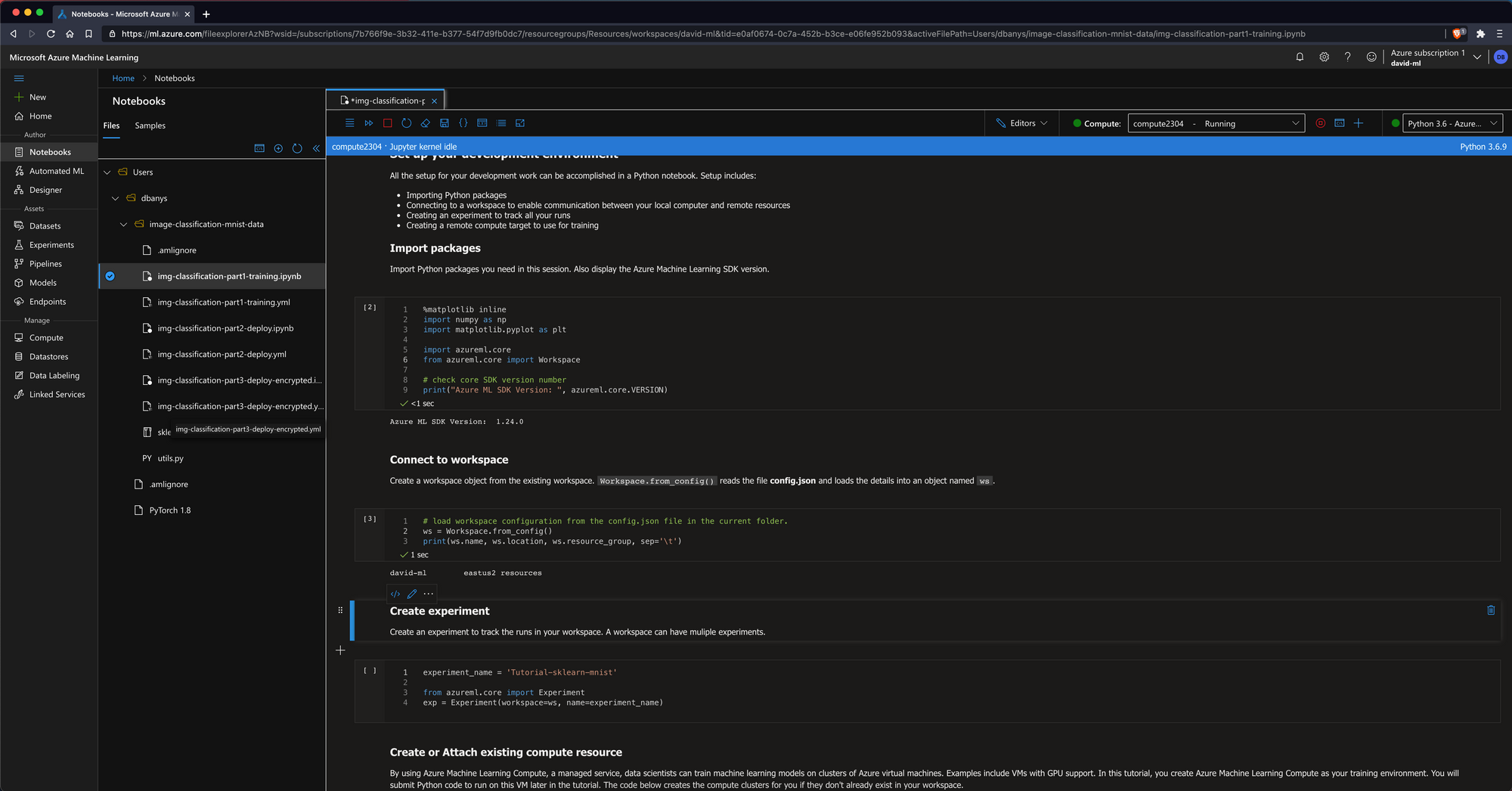Open Endpoints in the sidebar
This screenshot has width=1512, height=791.
49,302
